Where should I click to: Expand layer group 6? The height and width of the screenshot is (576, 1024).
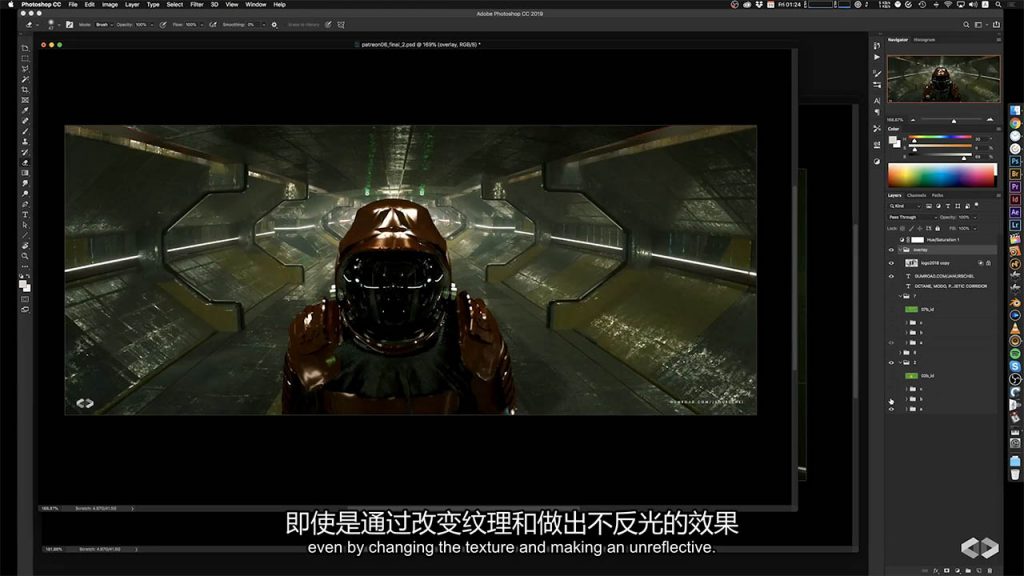(900, 353)
